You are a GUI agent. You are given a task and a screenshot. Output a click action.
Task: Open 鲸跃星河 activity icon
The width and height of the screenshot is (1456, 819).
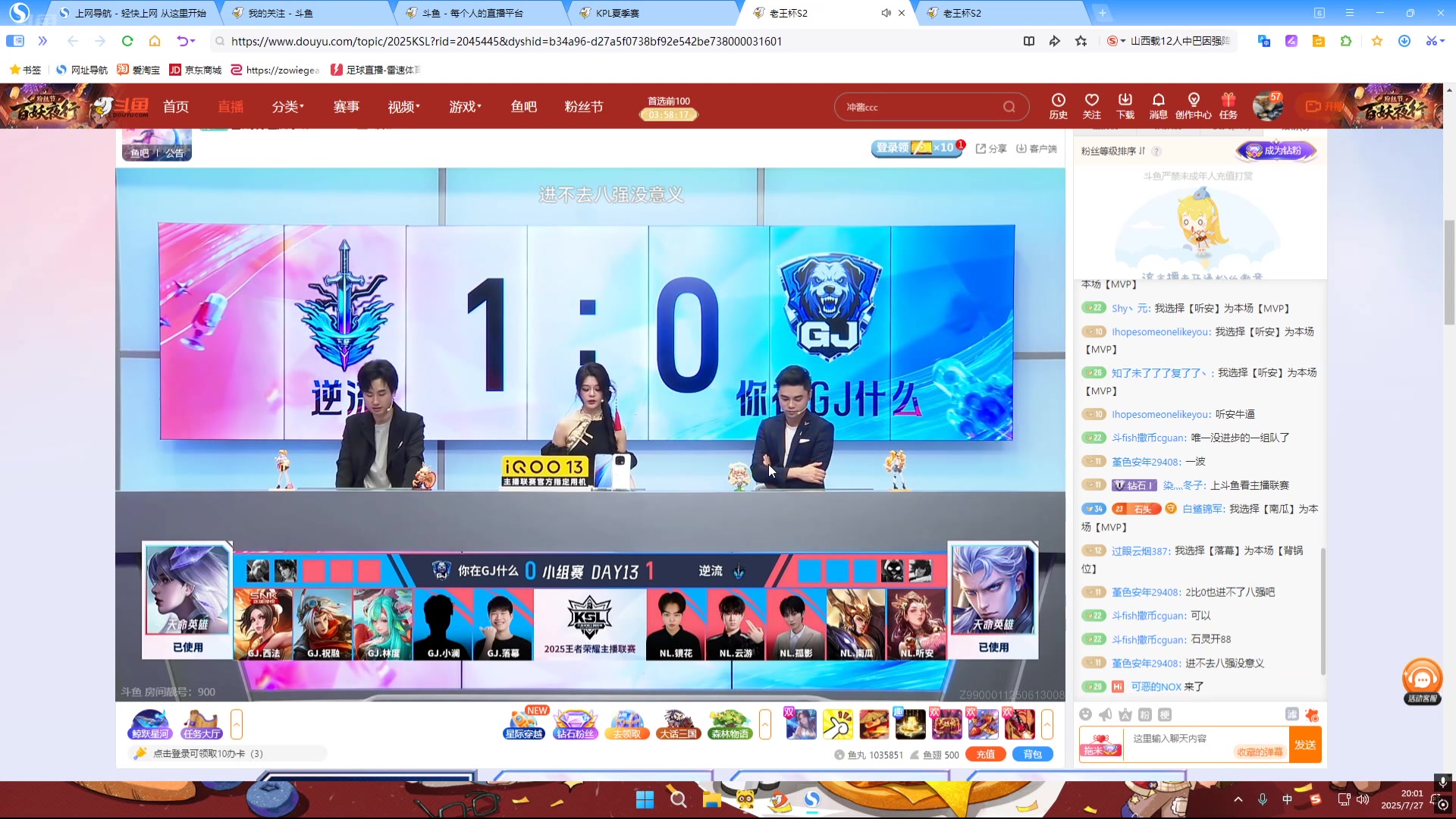(x=150, y=724)
